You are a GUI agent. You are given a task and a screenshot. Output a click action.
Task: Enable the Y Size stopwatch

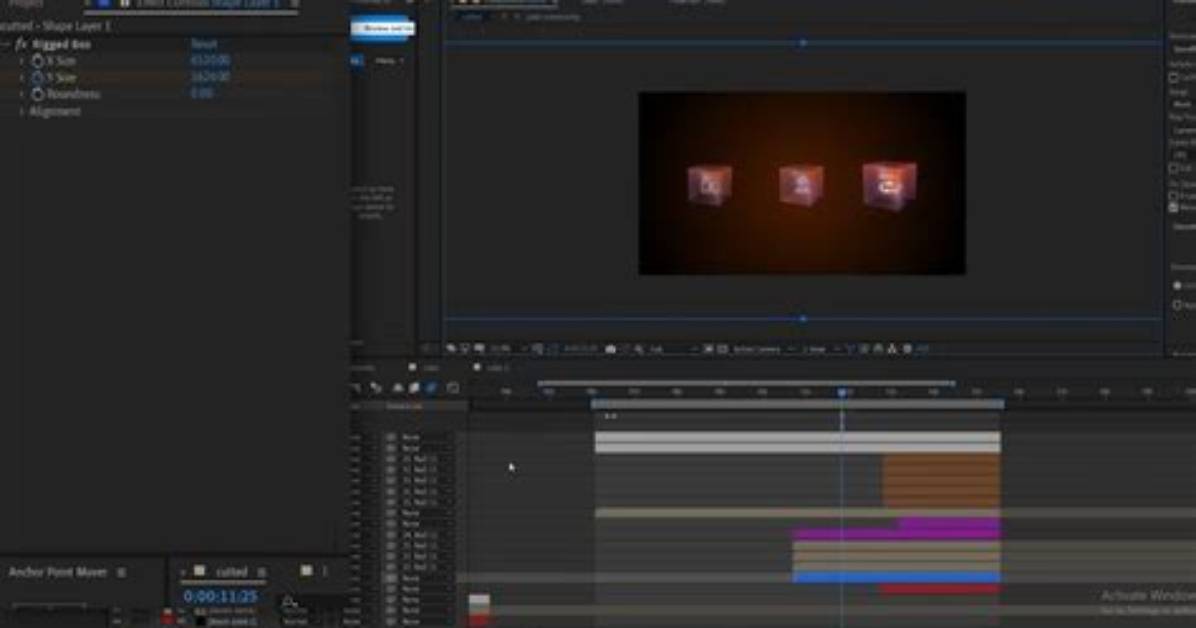click(x=37, y=78)
